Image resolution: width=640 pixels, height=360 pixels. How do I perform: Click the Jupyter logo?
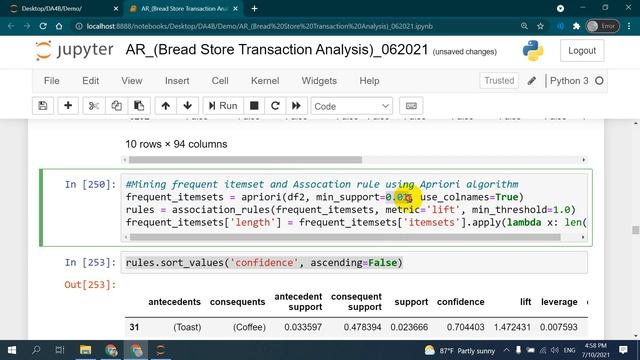point(74,50)
